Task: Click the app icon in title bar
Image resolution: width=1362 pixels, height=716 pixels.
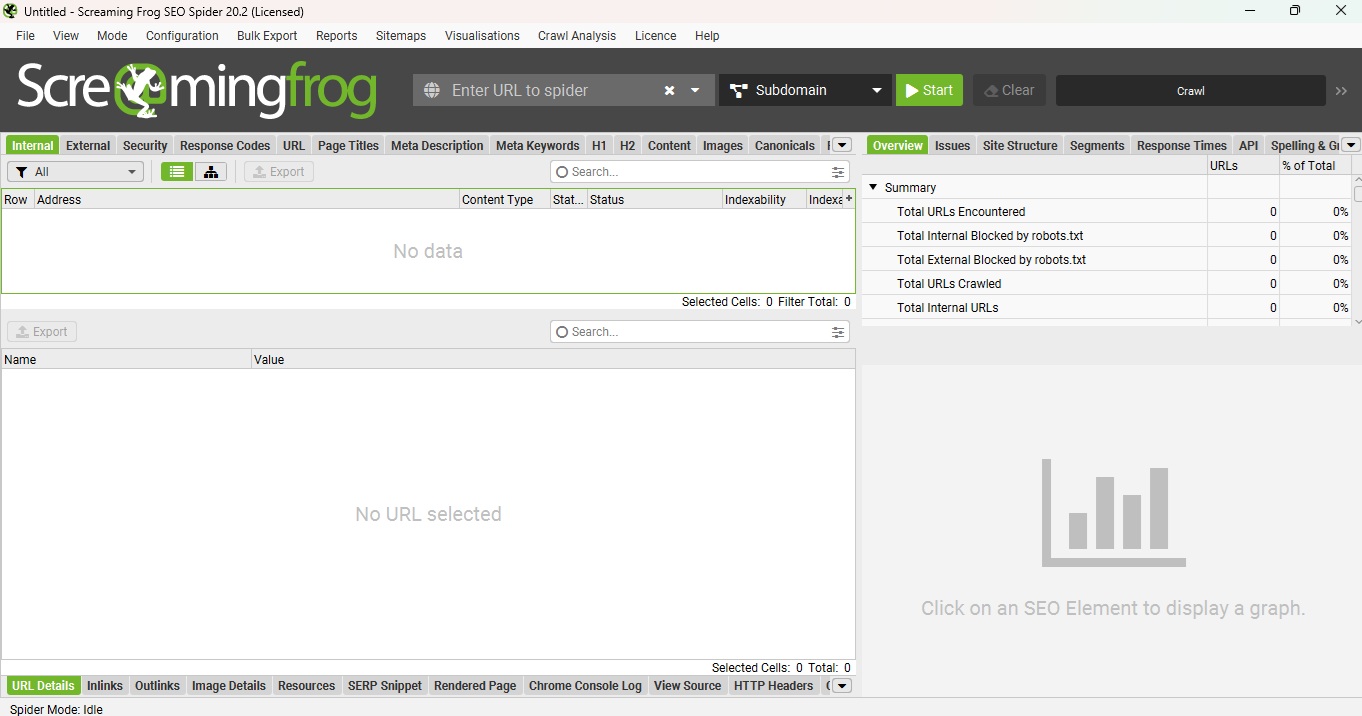Action: click(11, 11)
